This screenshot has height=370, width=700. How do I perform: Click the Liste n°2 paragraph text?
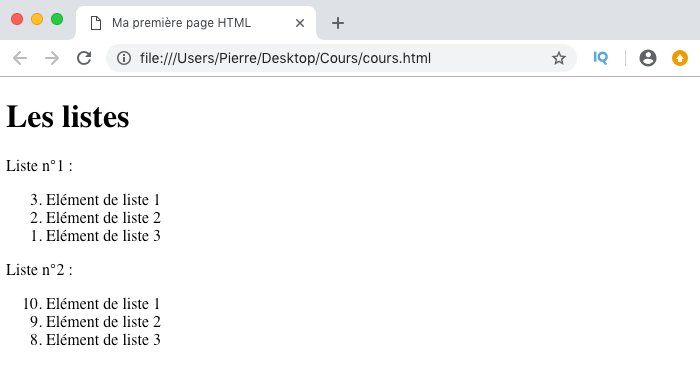point(39,270)
